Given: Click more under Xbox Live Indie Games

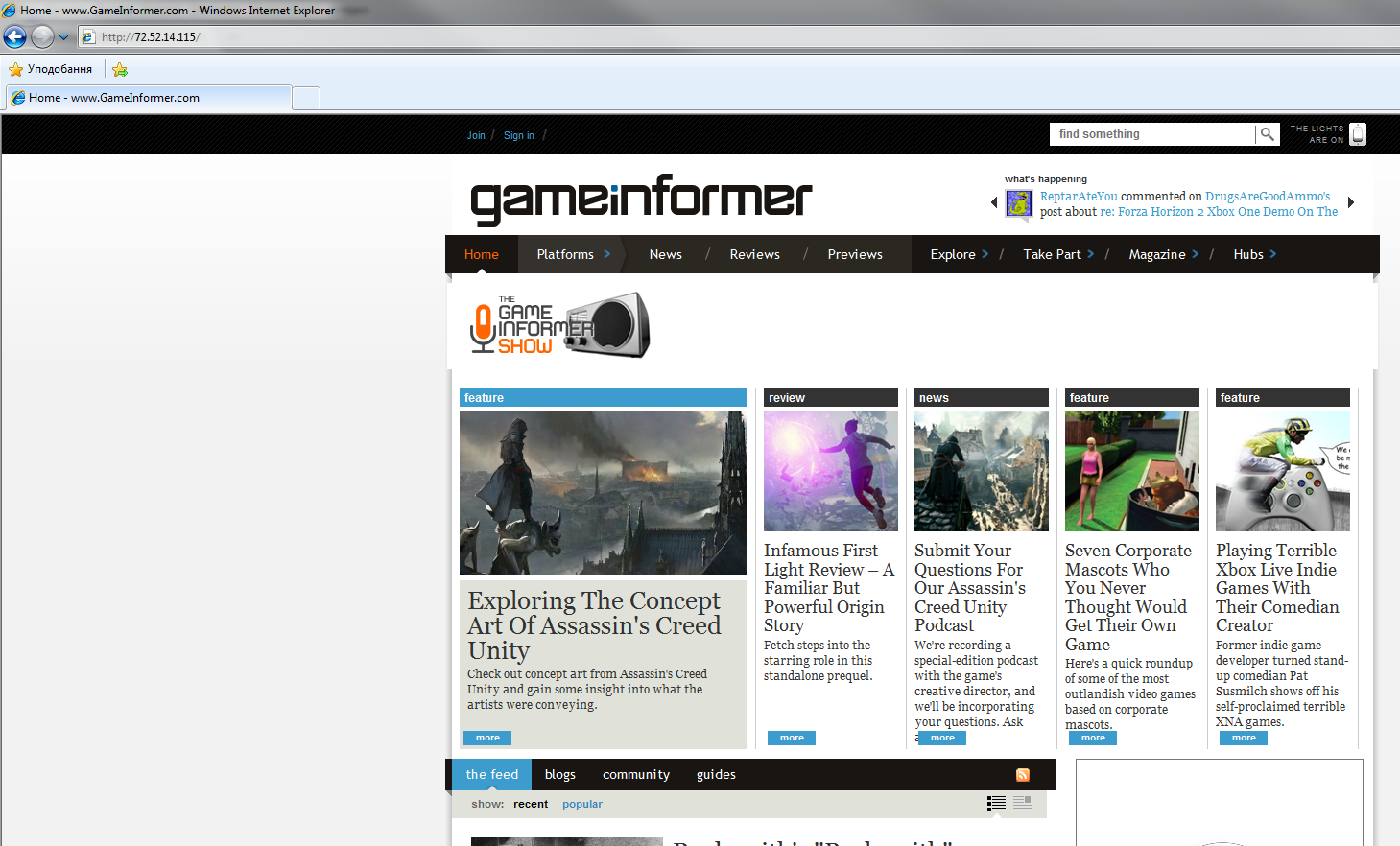Looking at the screenshot, I should point(1244,738).
